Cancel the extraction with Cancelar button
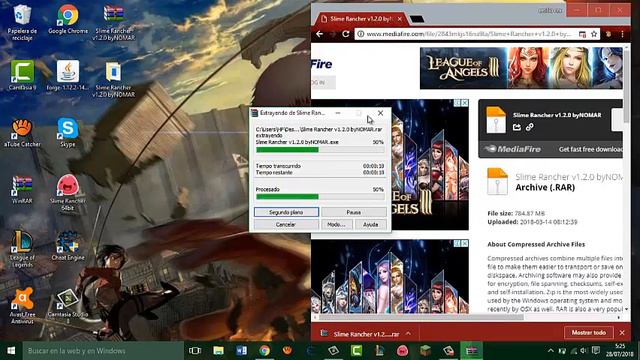The height and width of the screenshot is (360, 640). [286, 224]
